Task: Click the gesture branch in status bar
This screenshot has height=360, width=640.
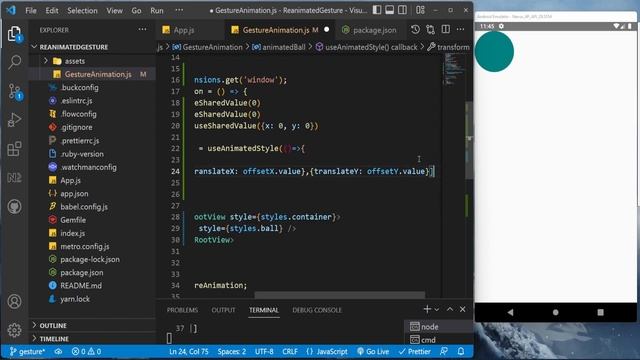Action: [27, 351]
